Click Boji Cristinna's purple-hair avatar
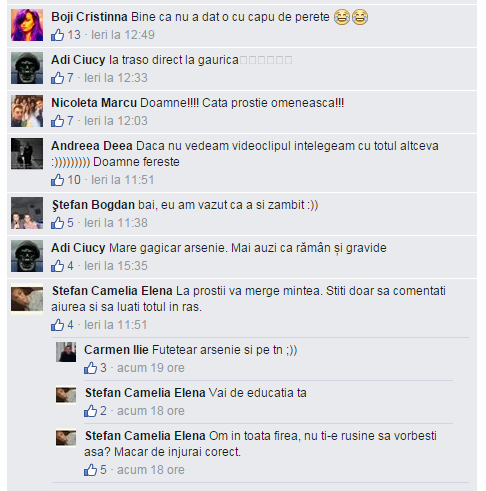This screenshot has height=491, width=486. (27, 25)
